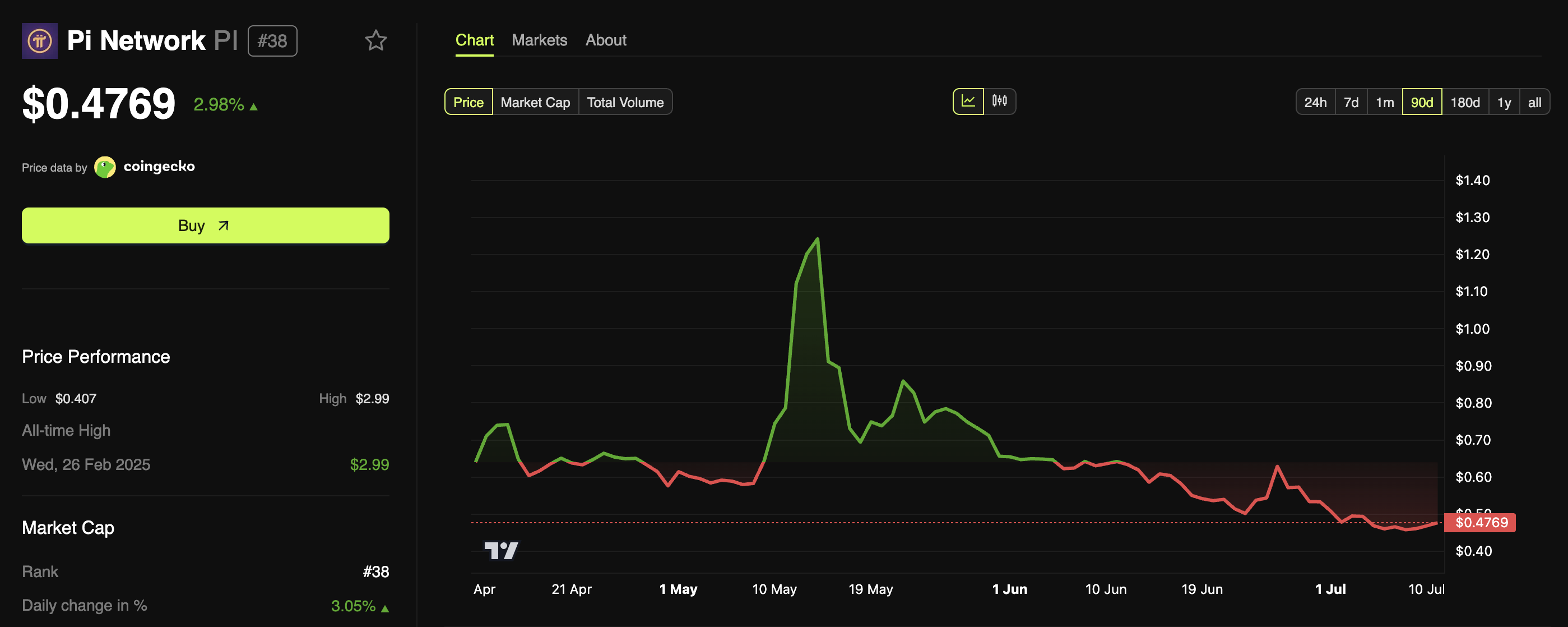The height and width of the screenshot is (627, 1568).
Task: Set chart range to 1y
Action: click(1504, 103)
